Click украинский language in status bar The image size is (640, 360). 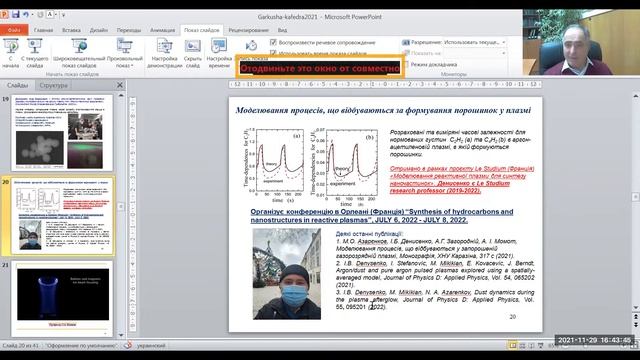click(x=151, y=346)
